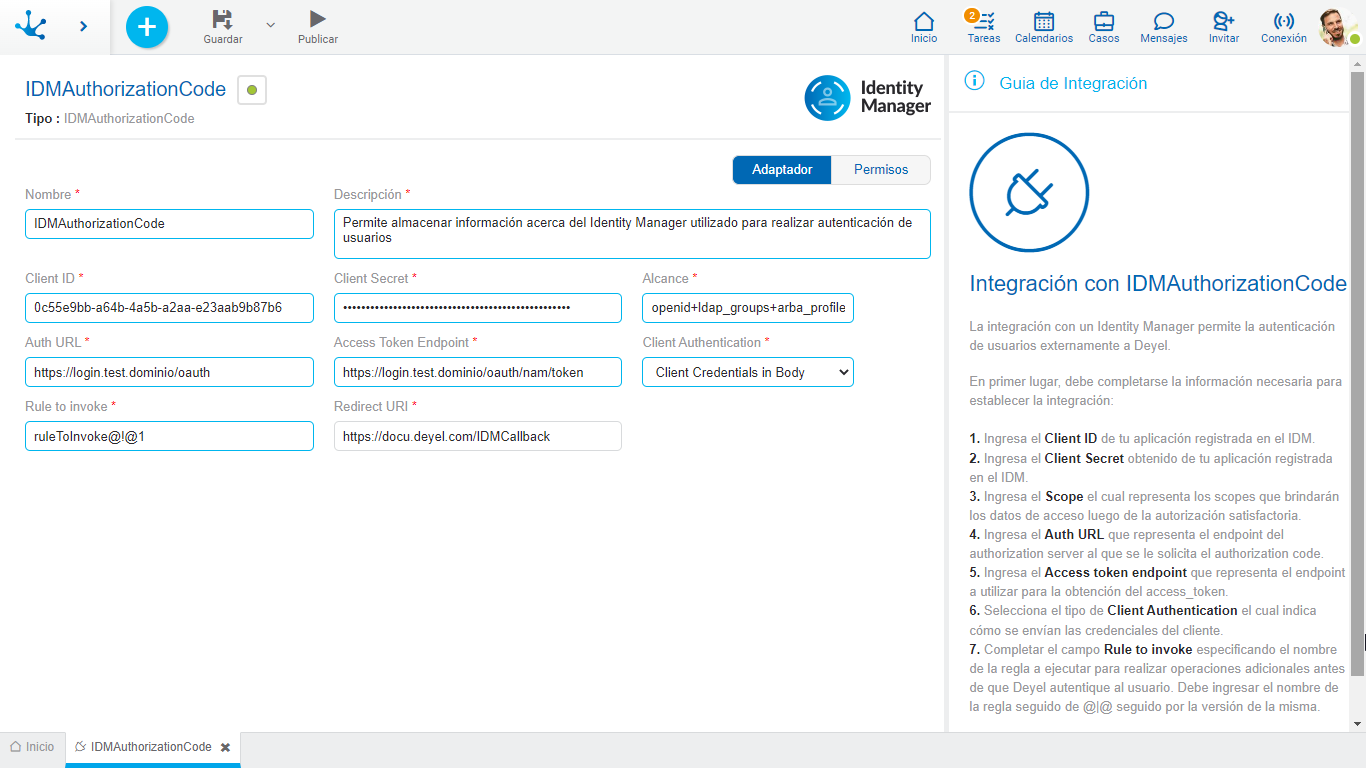Click the Identity Manager logo
Viewport: 1366px width, 768px height.
[x=867, y=97]
